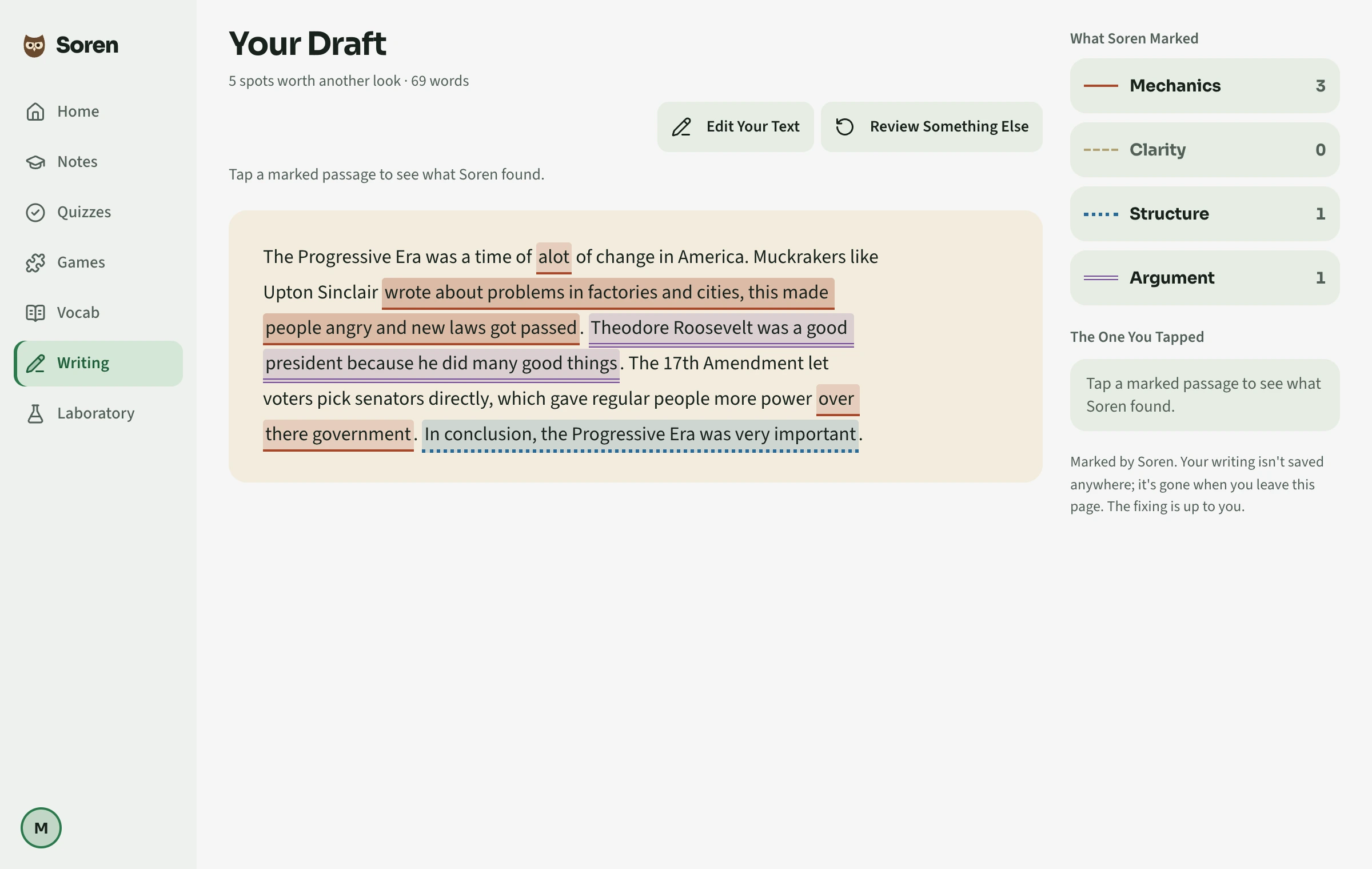Screen dimensions: 1372x869
Task: Tap the marked word 'alot'
Action: coord(553,257)
